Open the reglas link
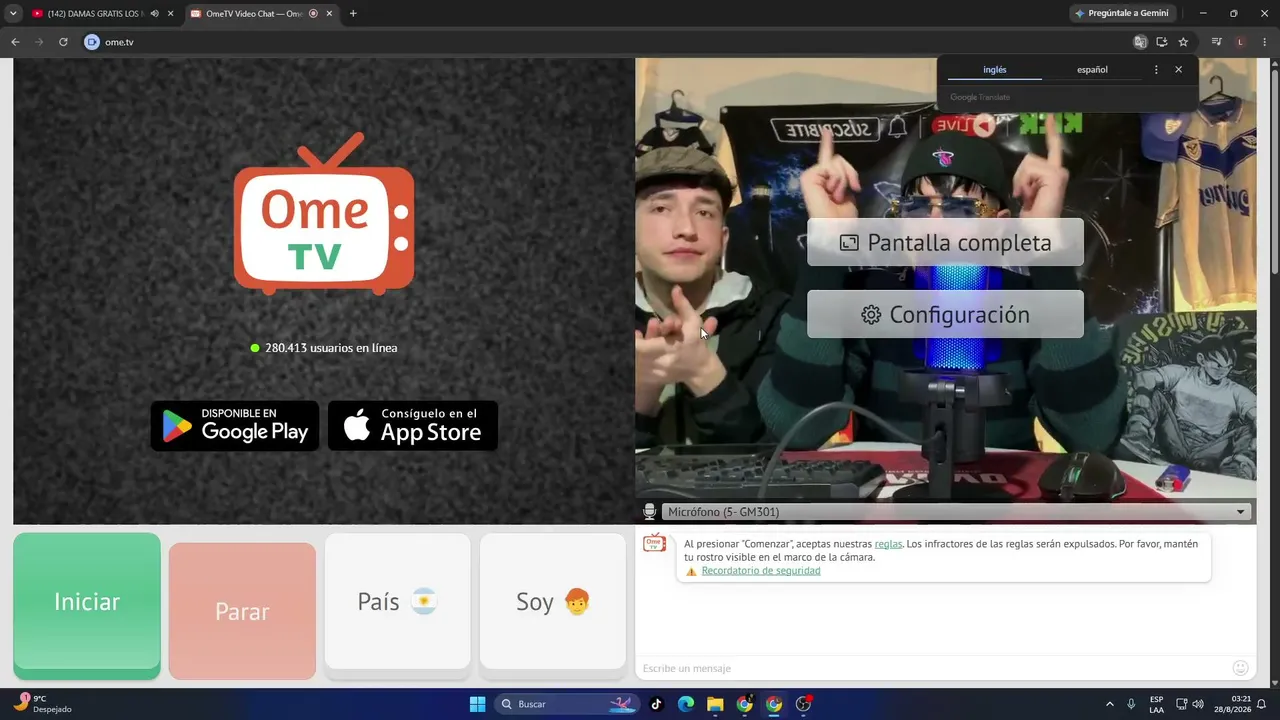This screenshot has height=720, width=1280. click(x=888, y=544)
